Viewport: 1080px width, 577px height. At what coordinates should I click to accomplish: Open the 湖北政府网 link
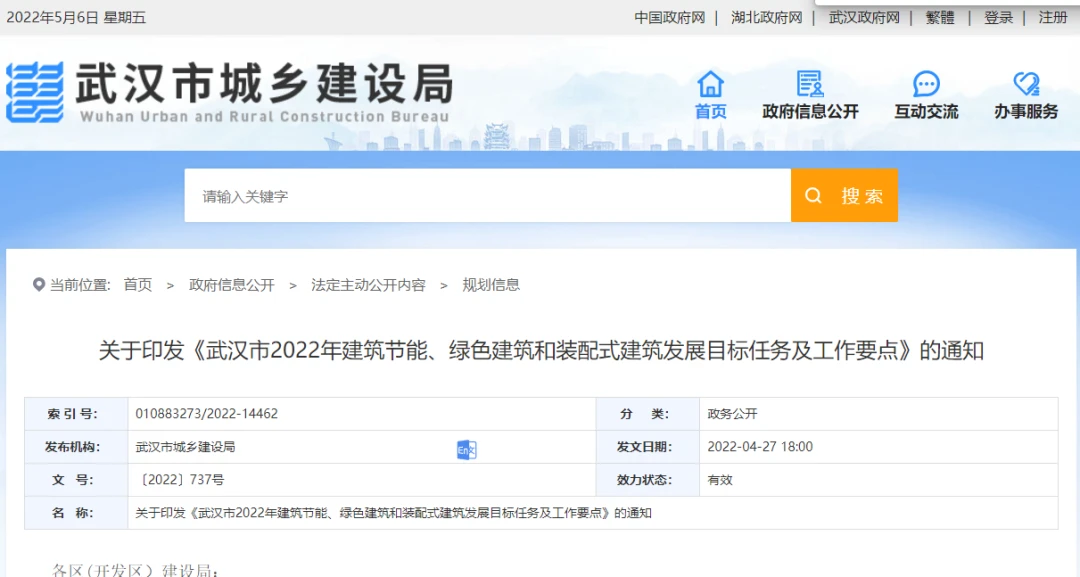coord(766,18)
